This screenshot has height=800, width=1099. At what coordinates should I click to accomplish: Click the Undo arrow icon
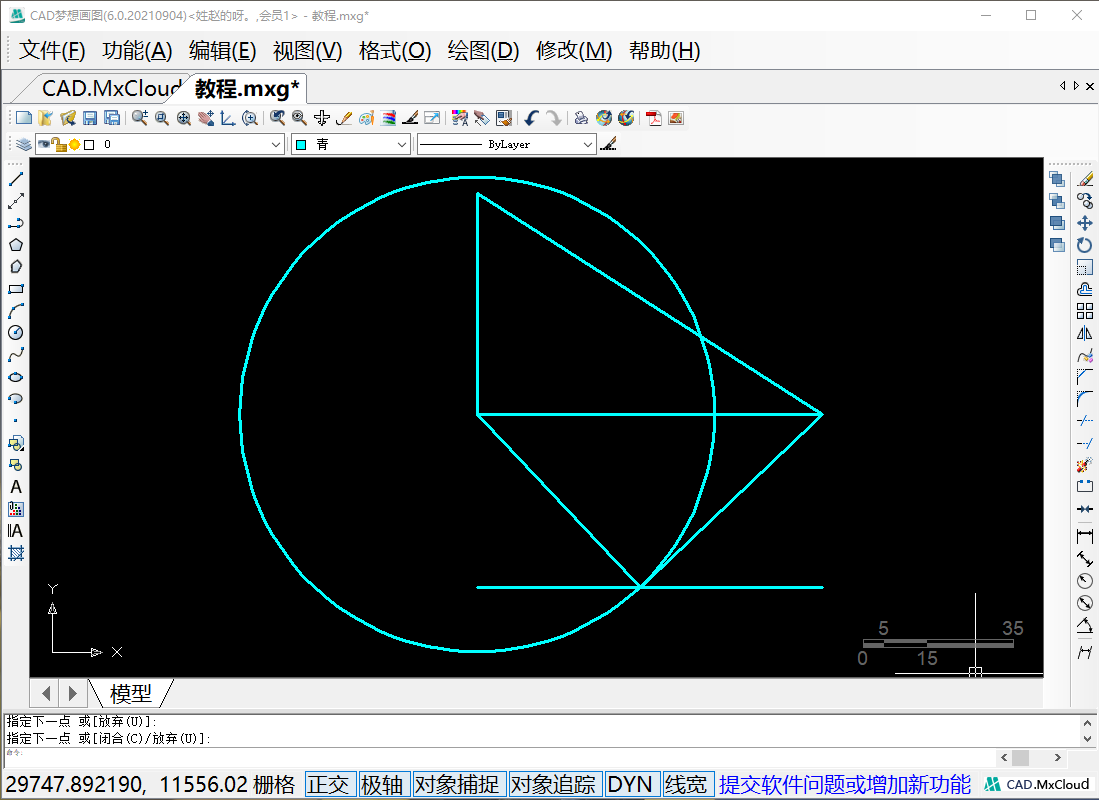531,118
